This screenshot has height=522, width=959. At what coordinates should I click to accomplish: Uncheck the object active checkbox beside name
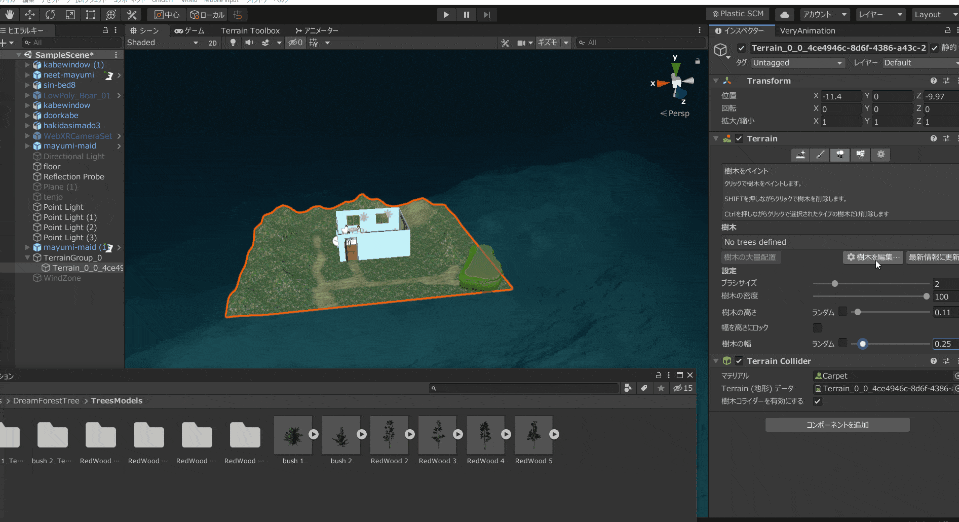tap(741, 48)
